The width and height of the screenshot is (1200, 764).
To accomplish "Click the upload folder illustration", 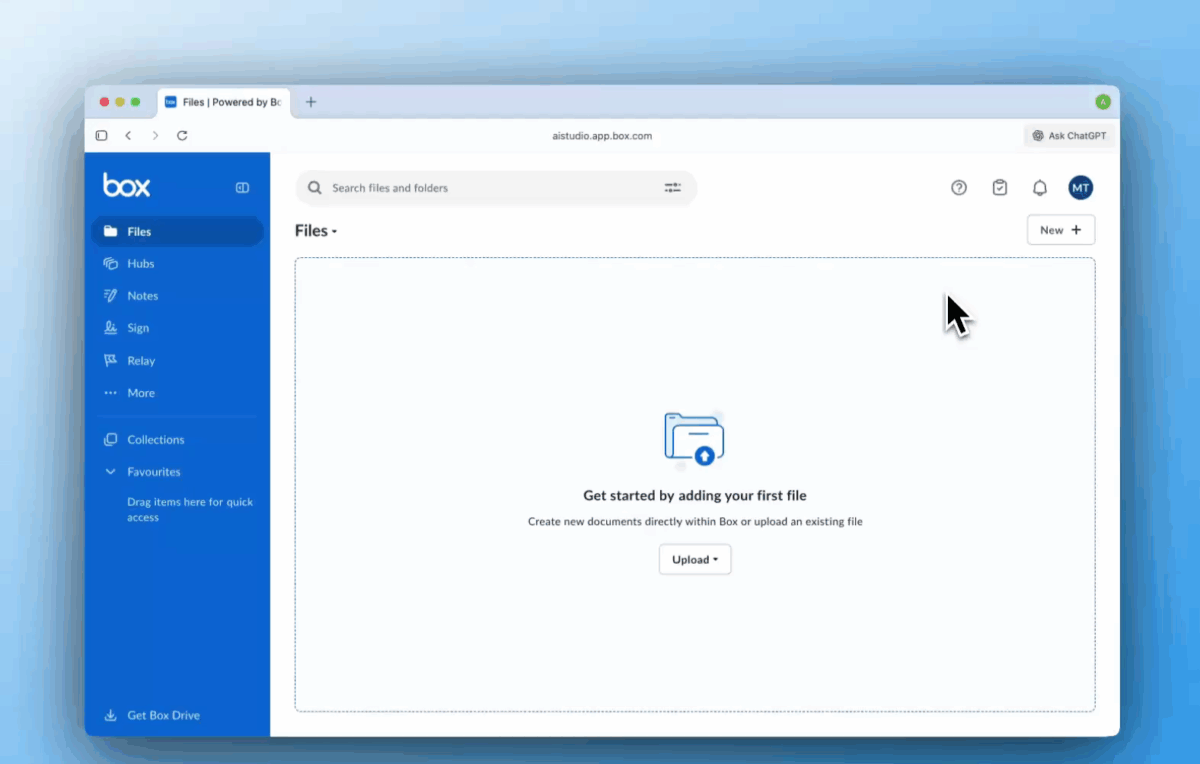I will point(694,440).
